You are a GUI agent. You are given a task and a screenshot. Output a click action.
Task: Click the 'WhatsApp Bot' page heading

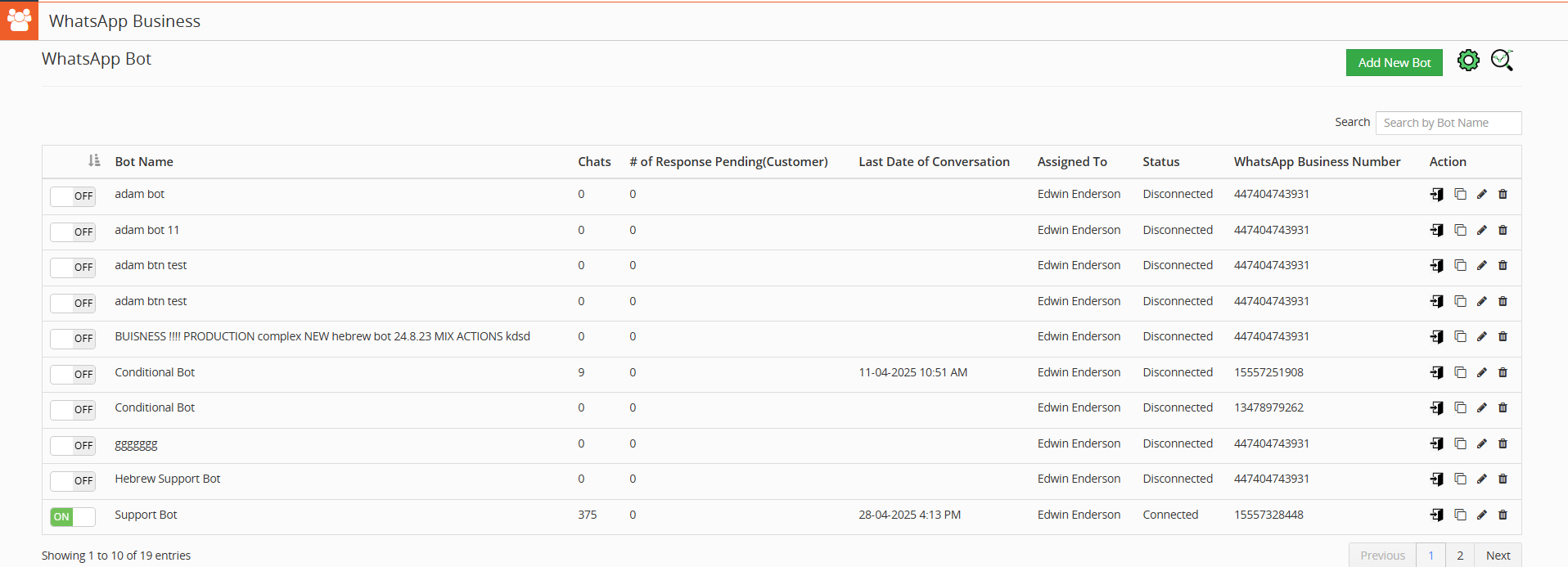tap(97, 59)
